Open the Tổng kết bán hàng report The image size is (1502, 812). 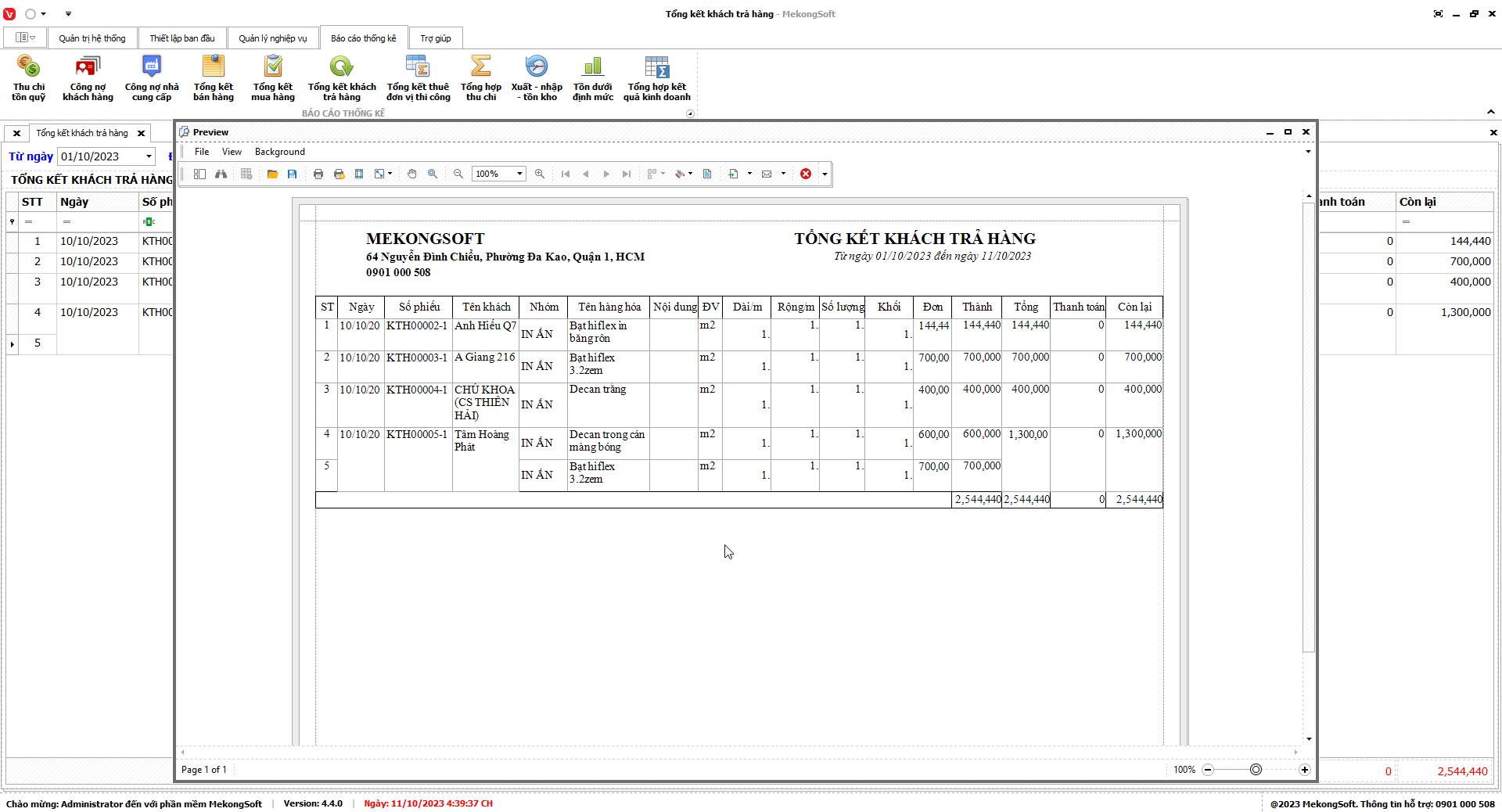[x=213, y=77]
